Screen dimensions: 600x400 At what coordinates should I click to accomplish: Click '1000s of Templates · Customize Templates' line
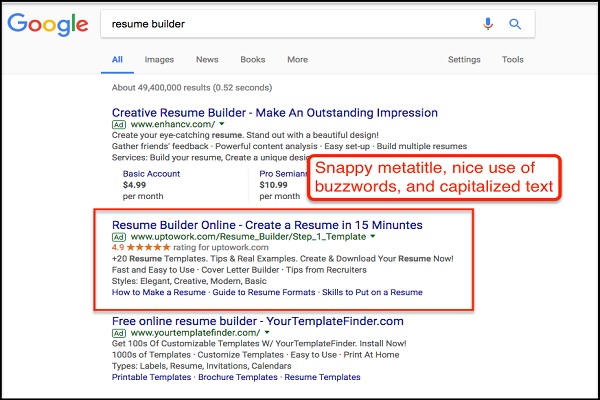(256, 355)
